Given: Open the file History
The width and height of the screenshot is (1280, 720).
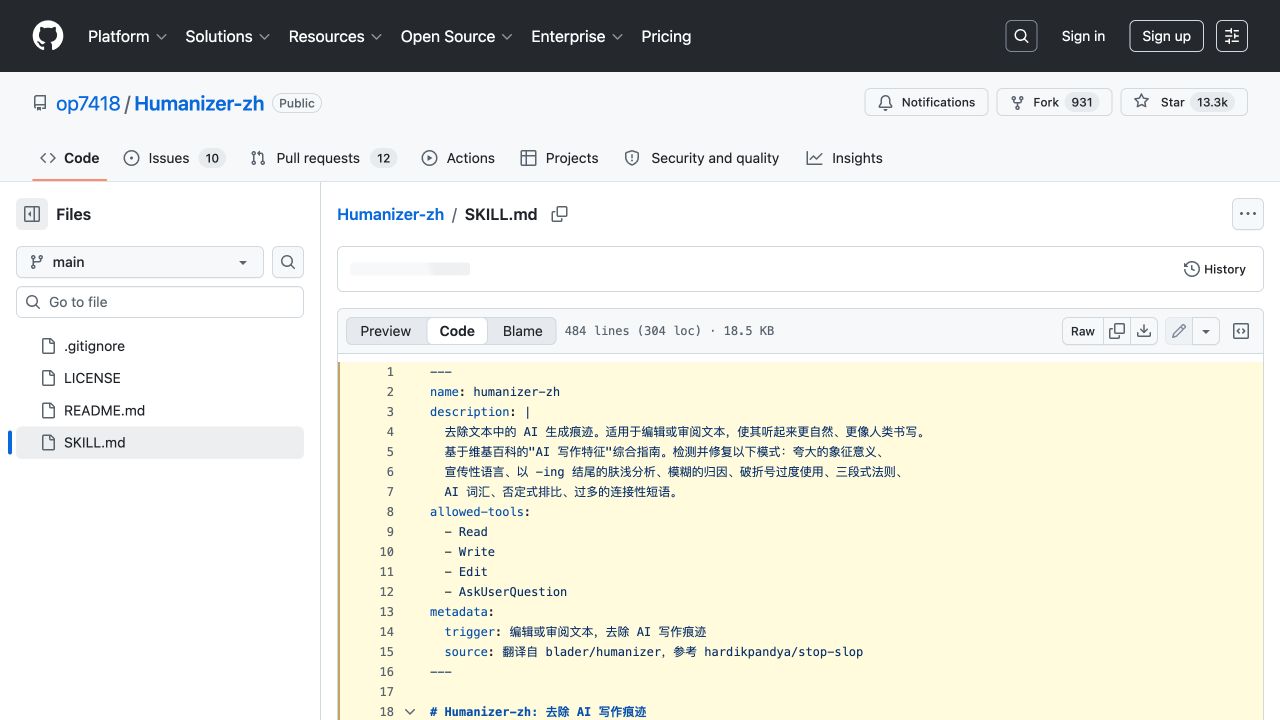Looking at the screenshot, I should pyautogui.click(x=1215, y=269).
